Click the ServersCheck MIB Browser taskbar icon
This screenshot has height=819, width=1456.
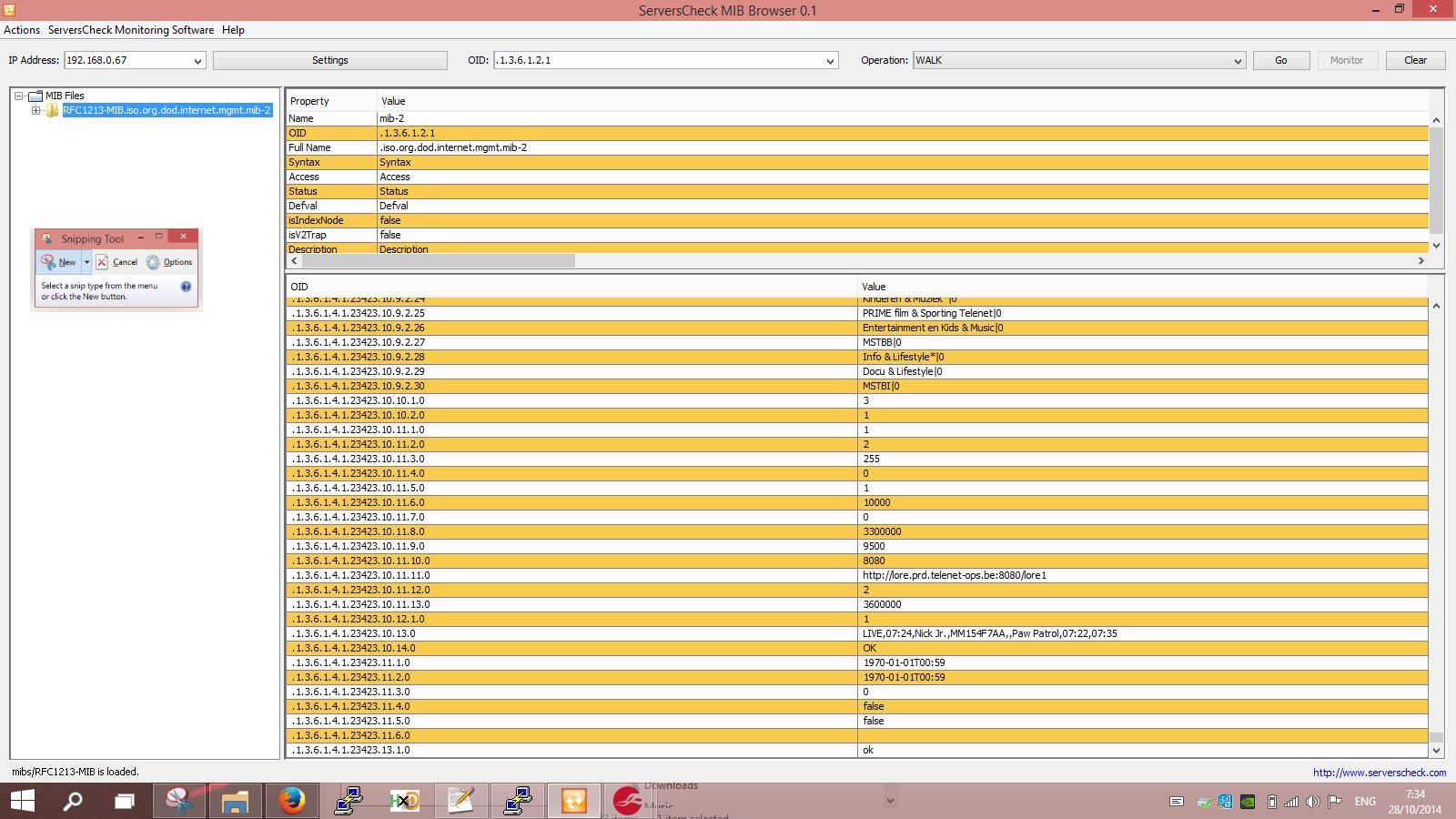point(573,801)
